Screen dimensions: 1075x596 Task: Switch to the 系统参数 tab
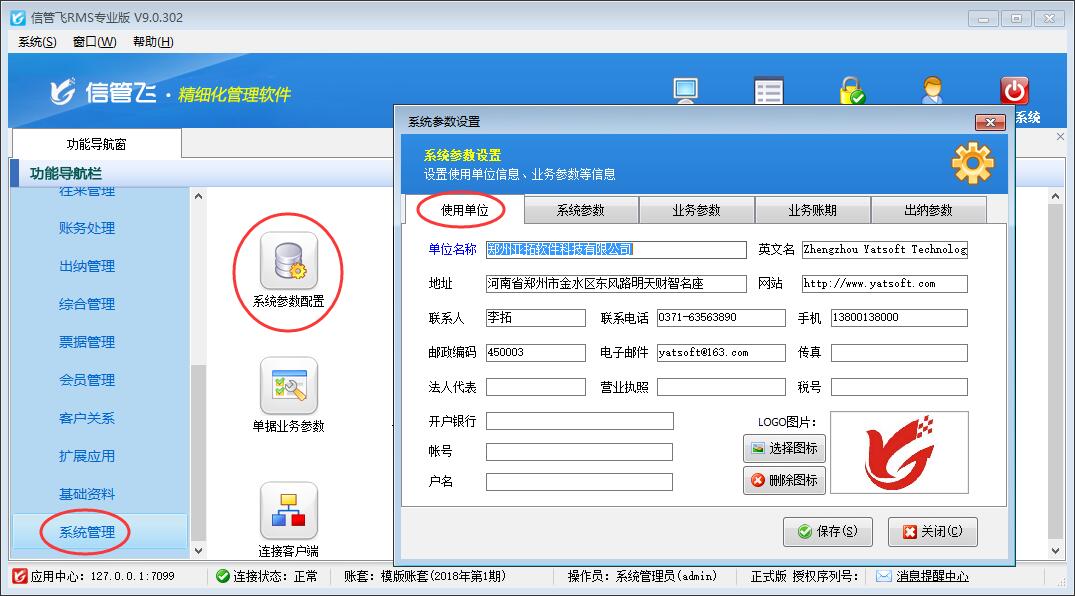tap(581, 210)
